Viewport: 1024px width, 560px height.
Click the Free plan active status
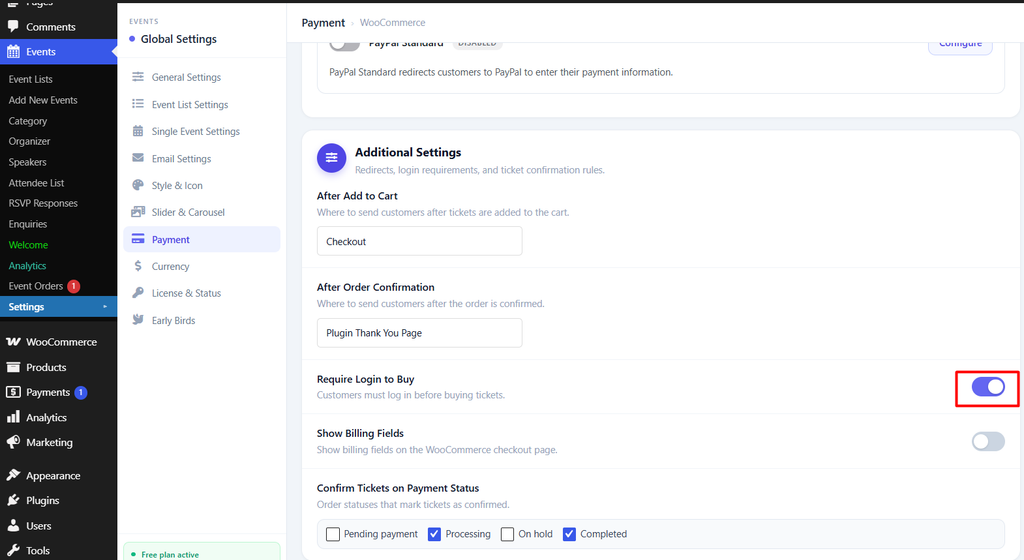[170, 555]
